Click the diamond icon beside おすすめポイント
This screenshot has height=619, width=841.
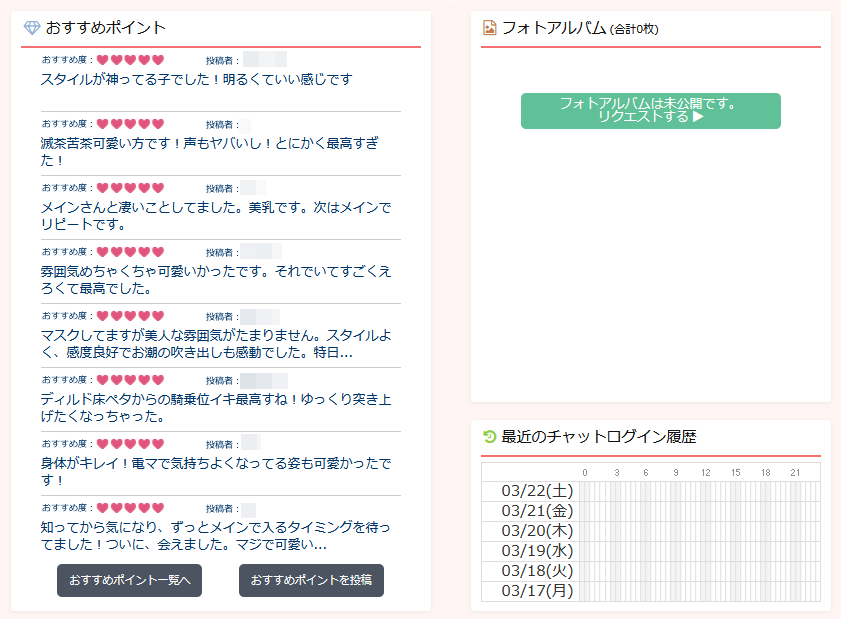pos(31,28)
